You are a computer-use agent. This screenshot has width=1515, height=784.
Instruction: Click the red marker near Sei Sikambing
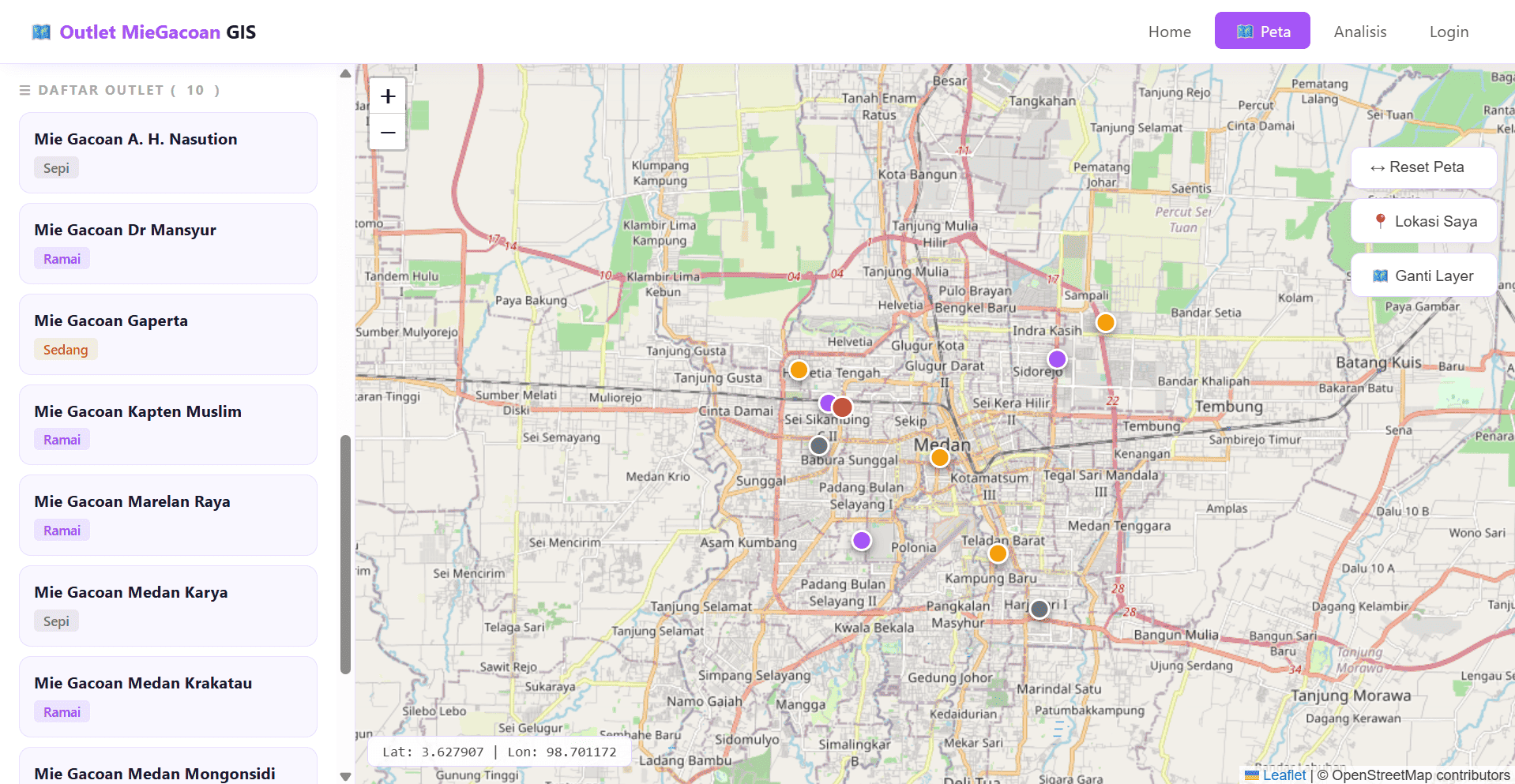coord(843,407)
